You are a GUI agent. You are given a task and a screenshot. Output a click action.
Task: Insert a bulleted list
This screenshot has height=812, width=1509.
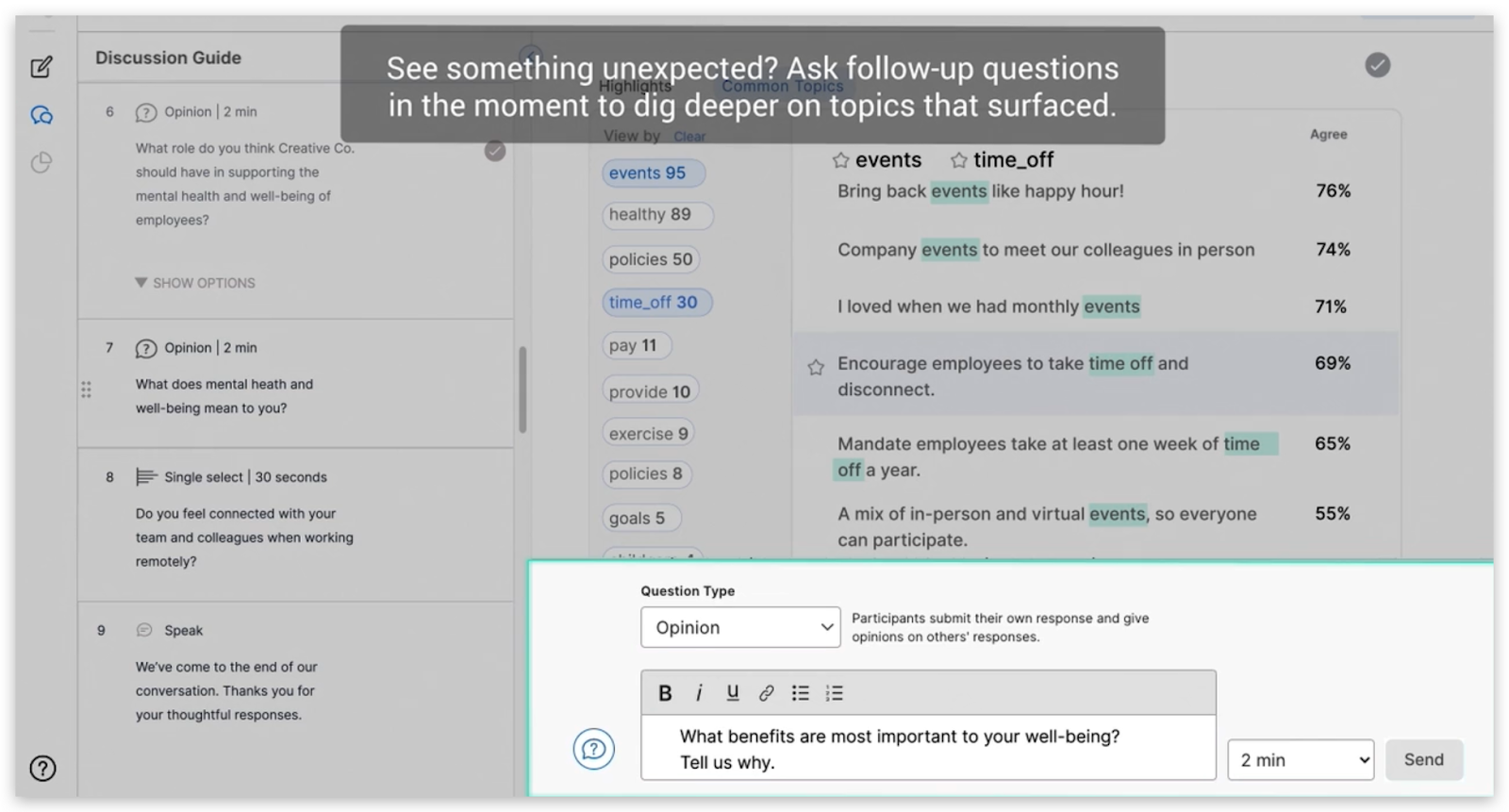[801, 693]
